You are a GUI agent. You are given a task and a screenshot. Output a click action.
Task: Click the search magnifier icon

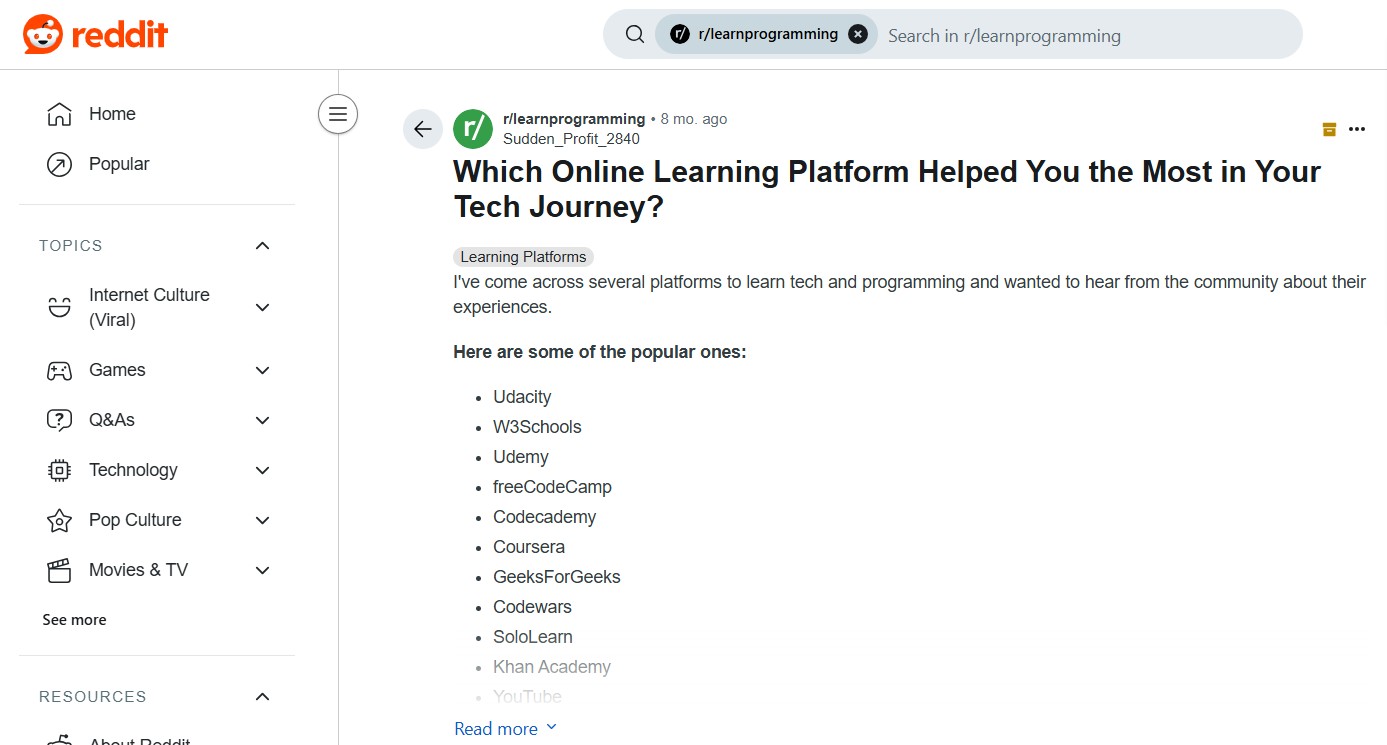(x=634, y=35)
